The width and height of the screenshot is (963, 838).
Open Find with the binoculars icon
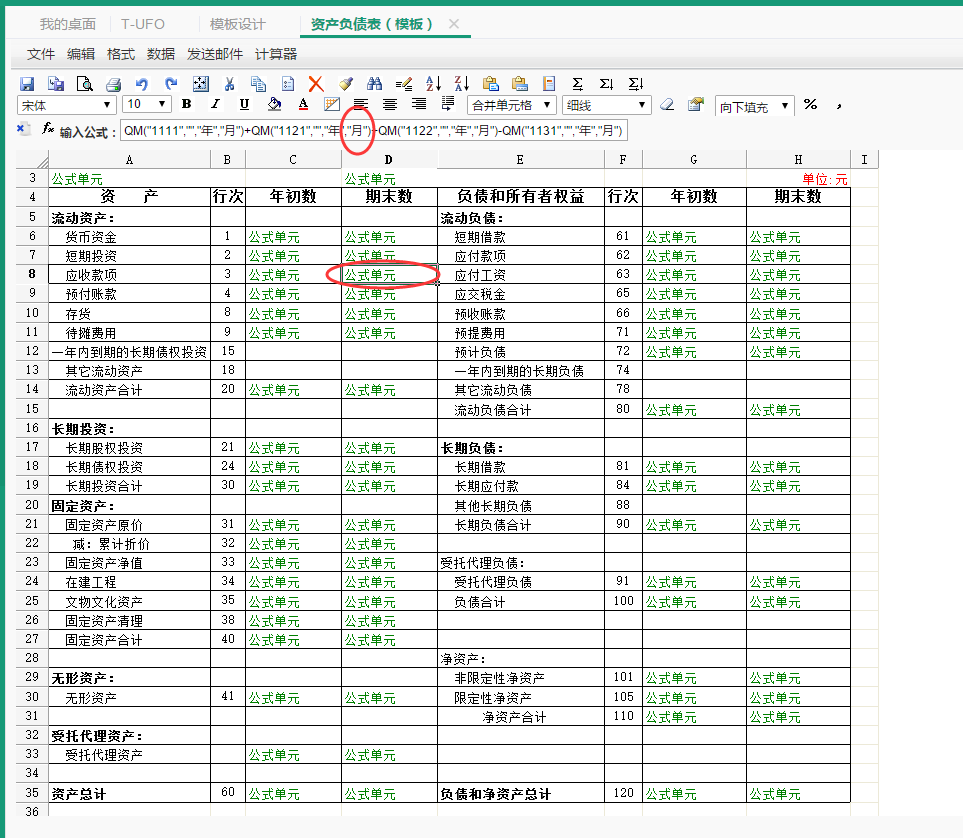(374, 84)
